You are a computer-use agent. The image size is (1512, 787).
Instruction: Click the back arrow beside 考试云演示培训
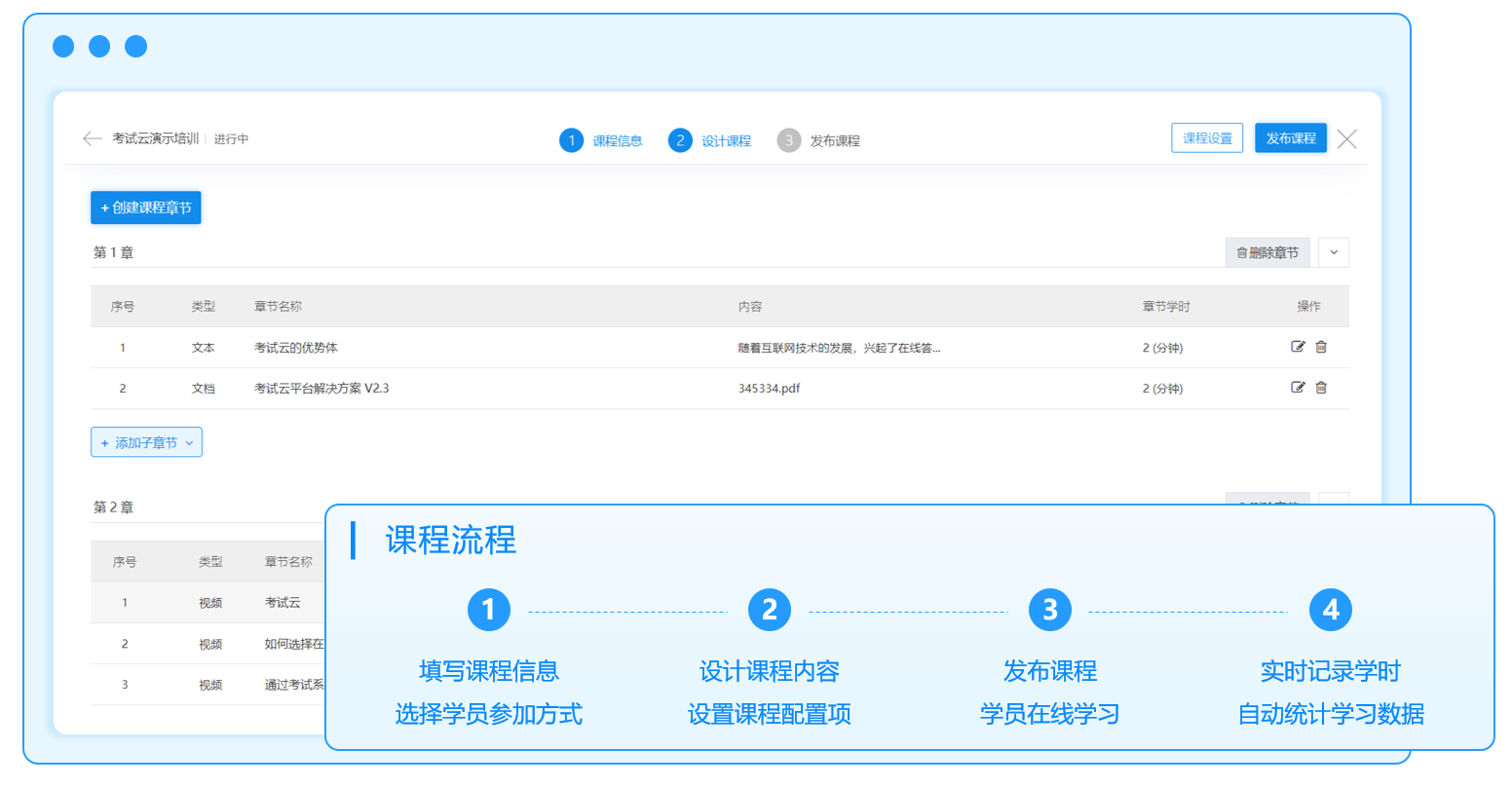pyautogui.click(x=93, y=139)
